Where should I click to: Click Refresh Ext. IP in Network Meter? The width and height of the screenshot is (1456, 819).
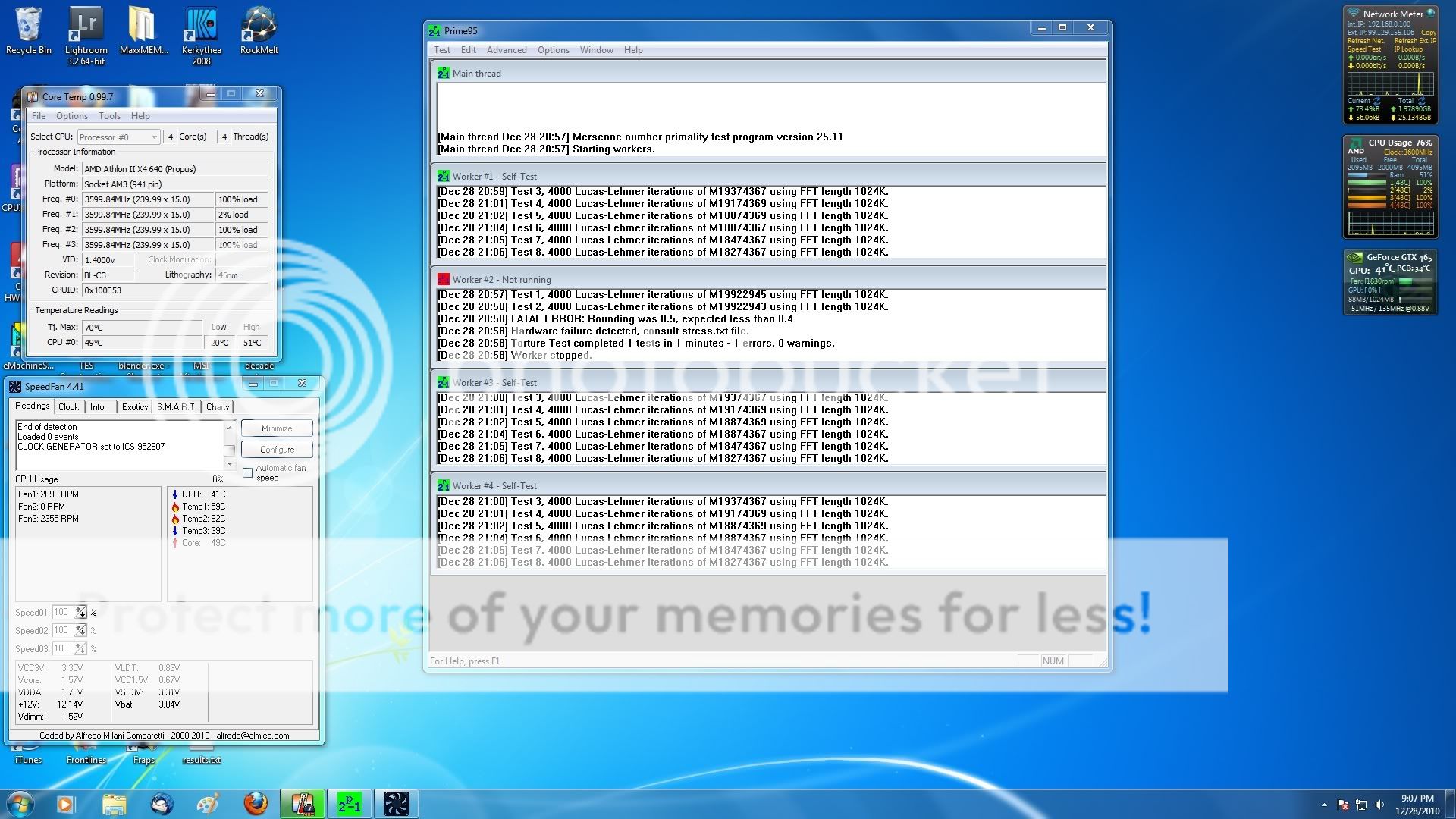click(x=1415, y=41)
